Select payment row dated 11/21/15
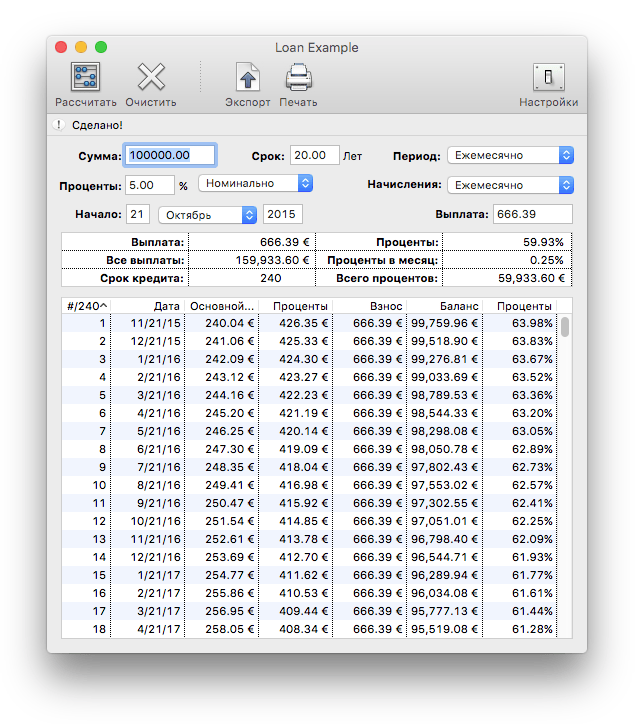Viewport: 636px width, 724px height. point(300,323)
